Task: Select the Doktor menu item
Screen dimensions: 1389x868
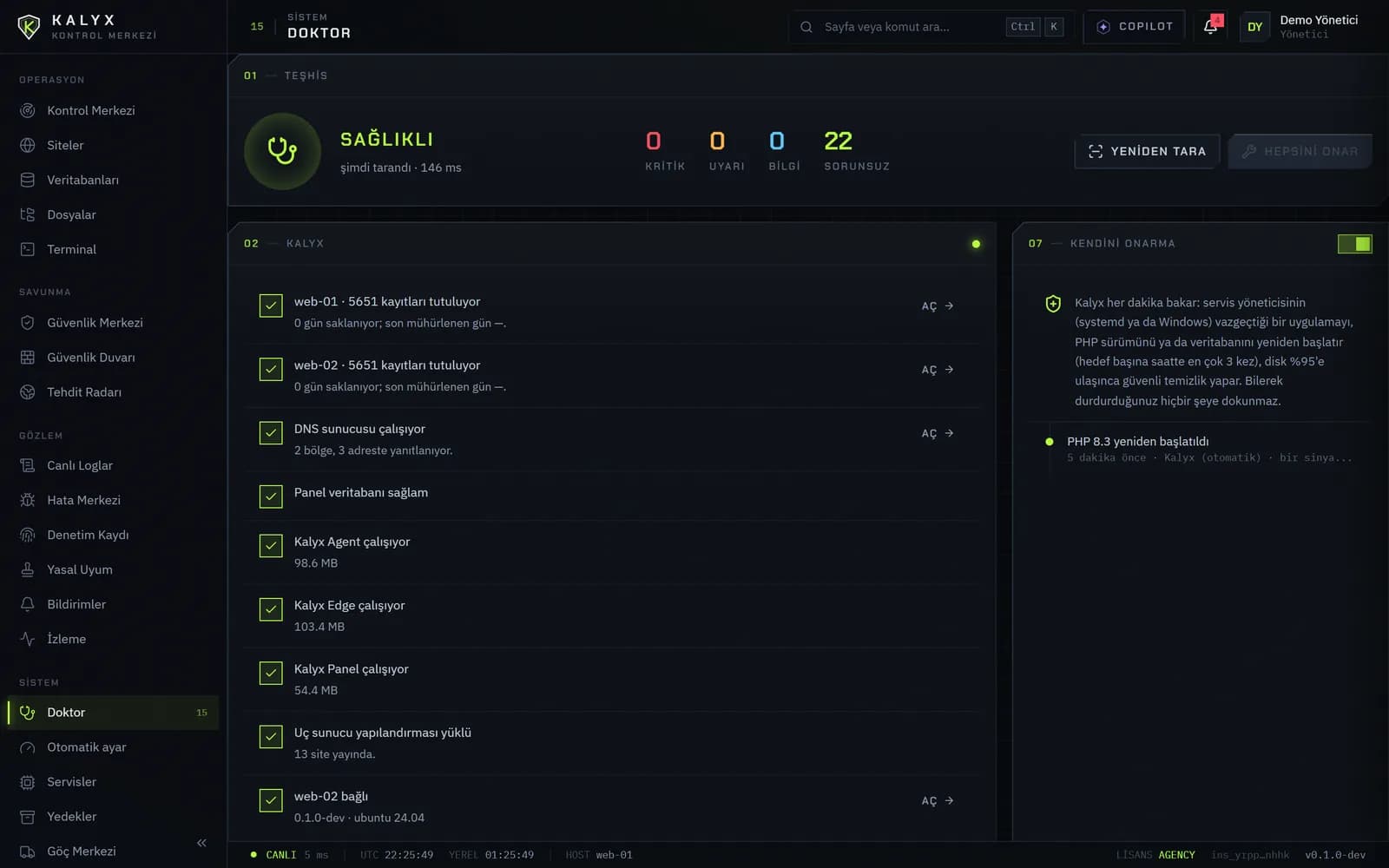Action: coord(113,713)
